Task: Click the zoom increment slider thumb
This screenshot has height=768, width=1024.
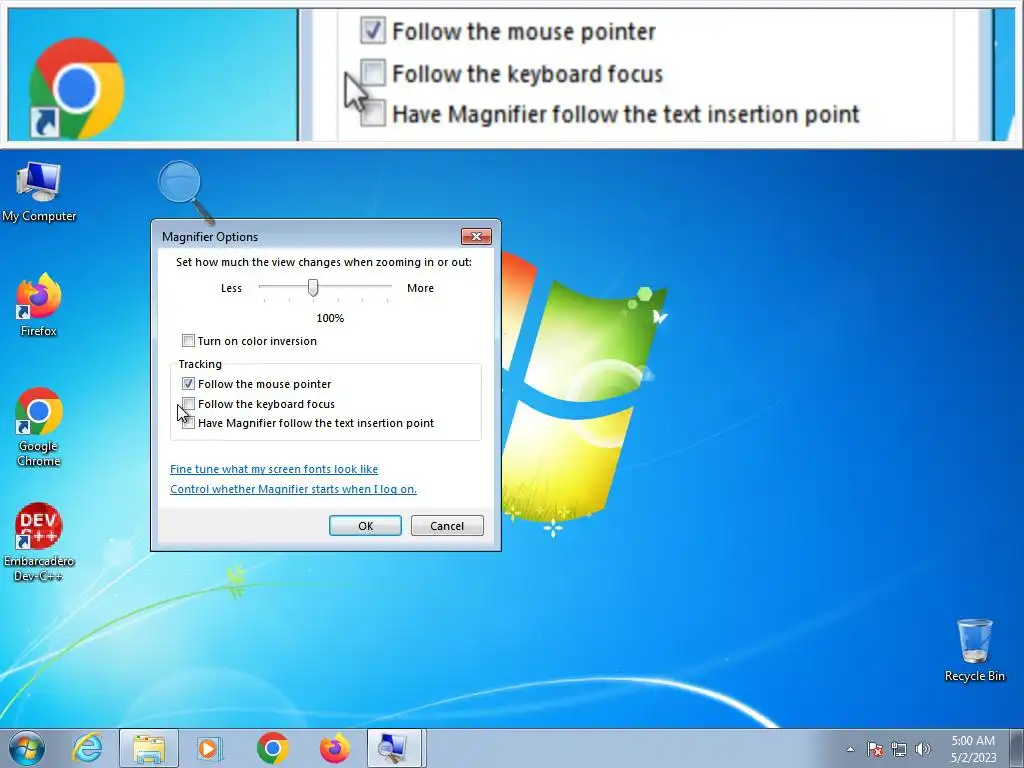Action: 313,287
